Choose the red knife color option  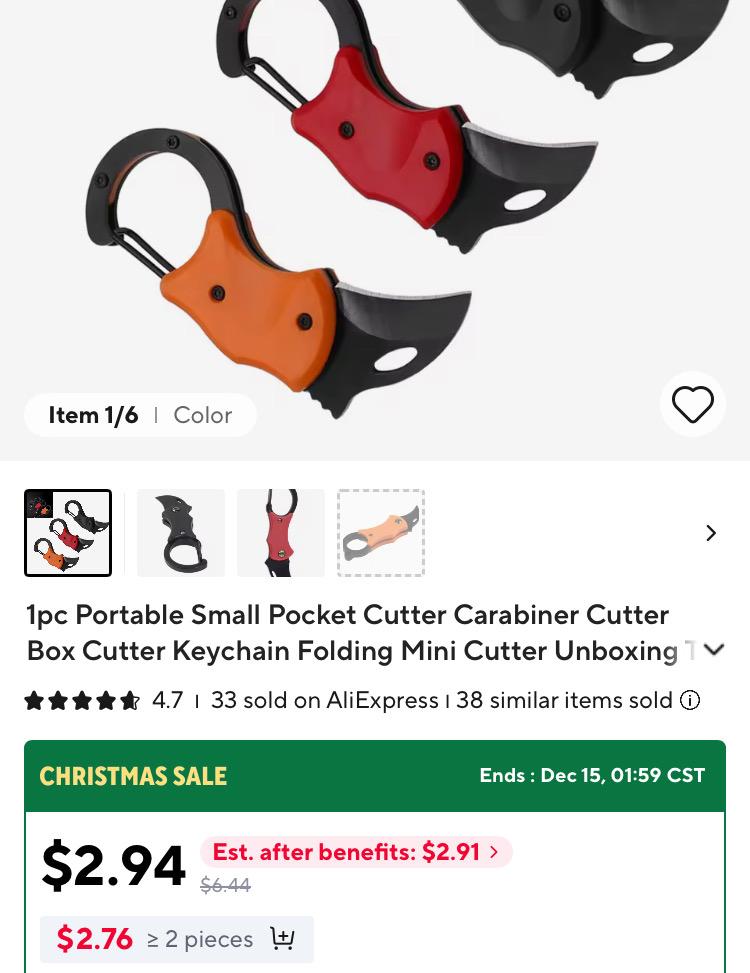[280, 533]
